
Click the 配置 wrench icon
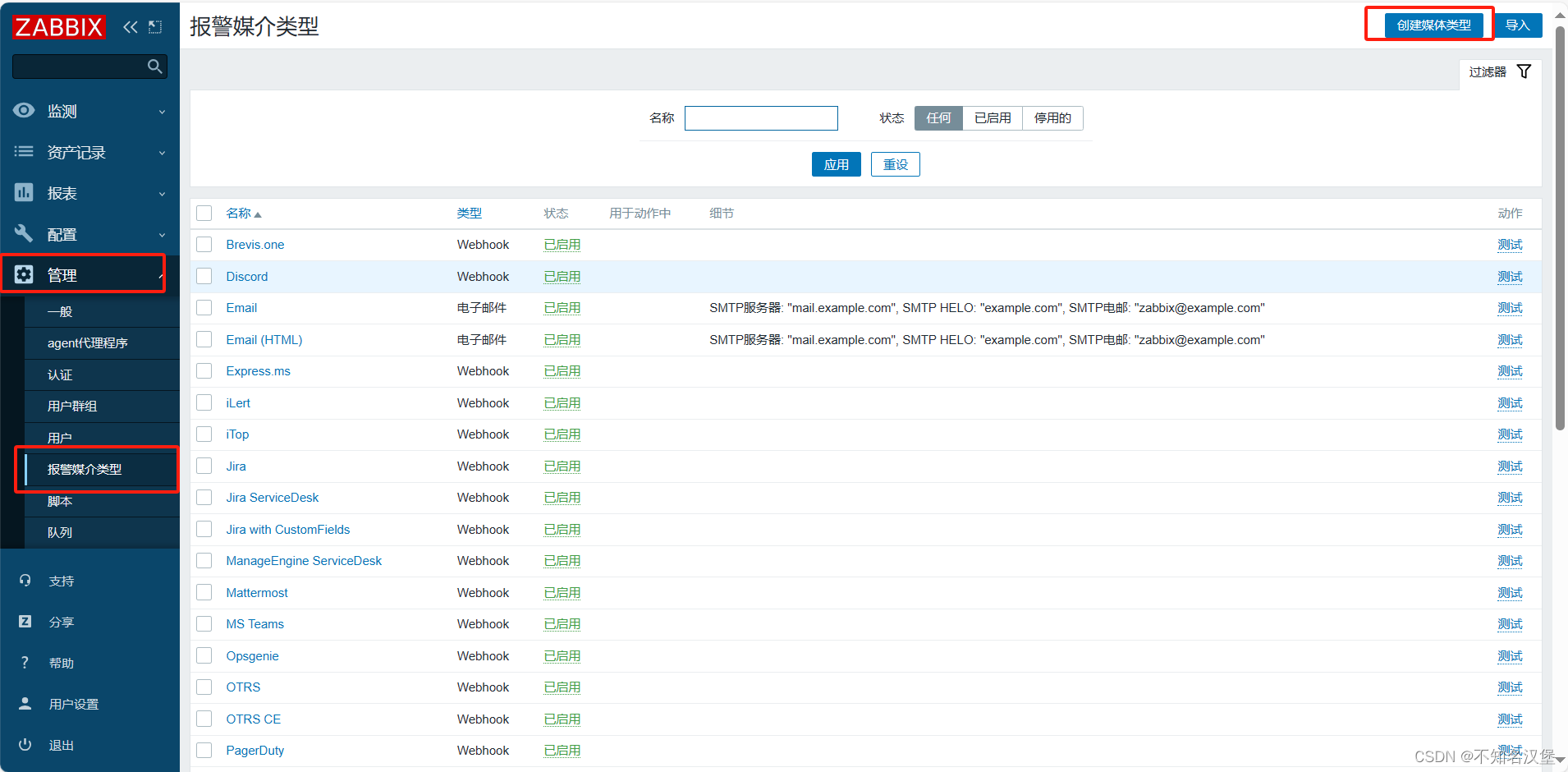pos(25,233)
